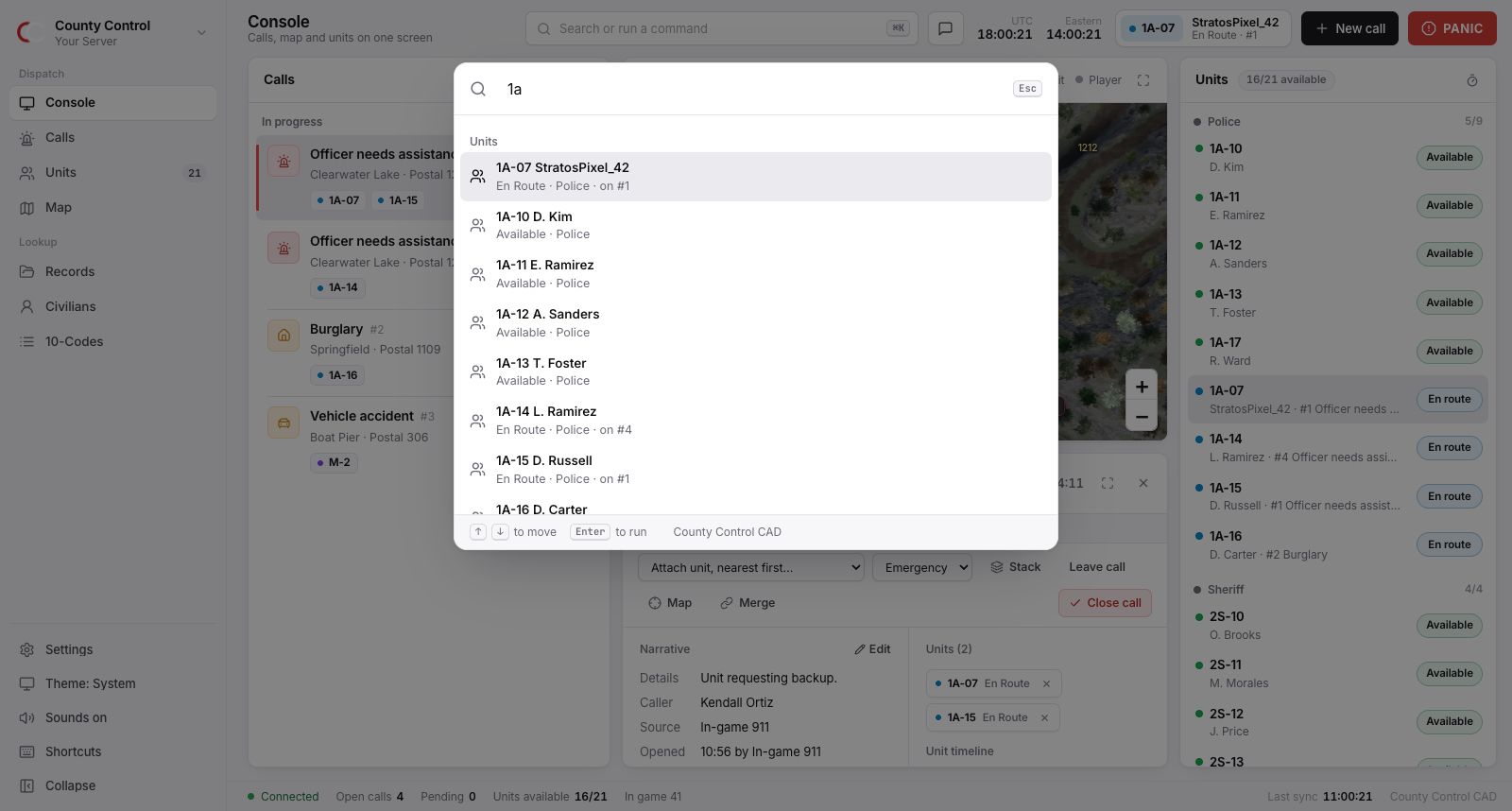Open the Map sidebar page
This screenshot has height=811, width=1512.
tap(113, 208)
